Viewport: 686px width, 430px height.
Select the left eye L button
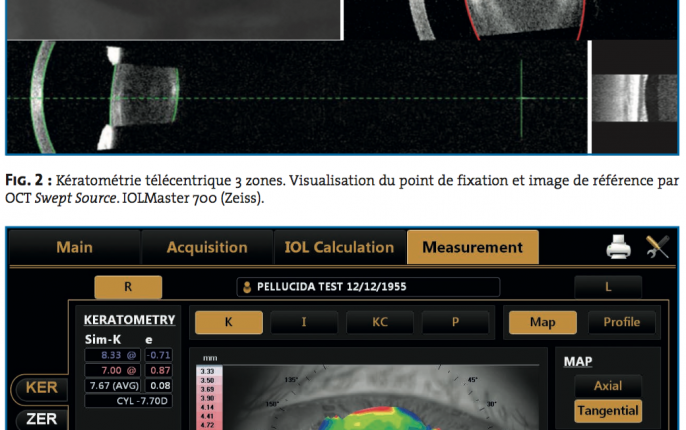coord(608,287)
